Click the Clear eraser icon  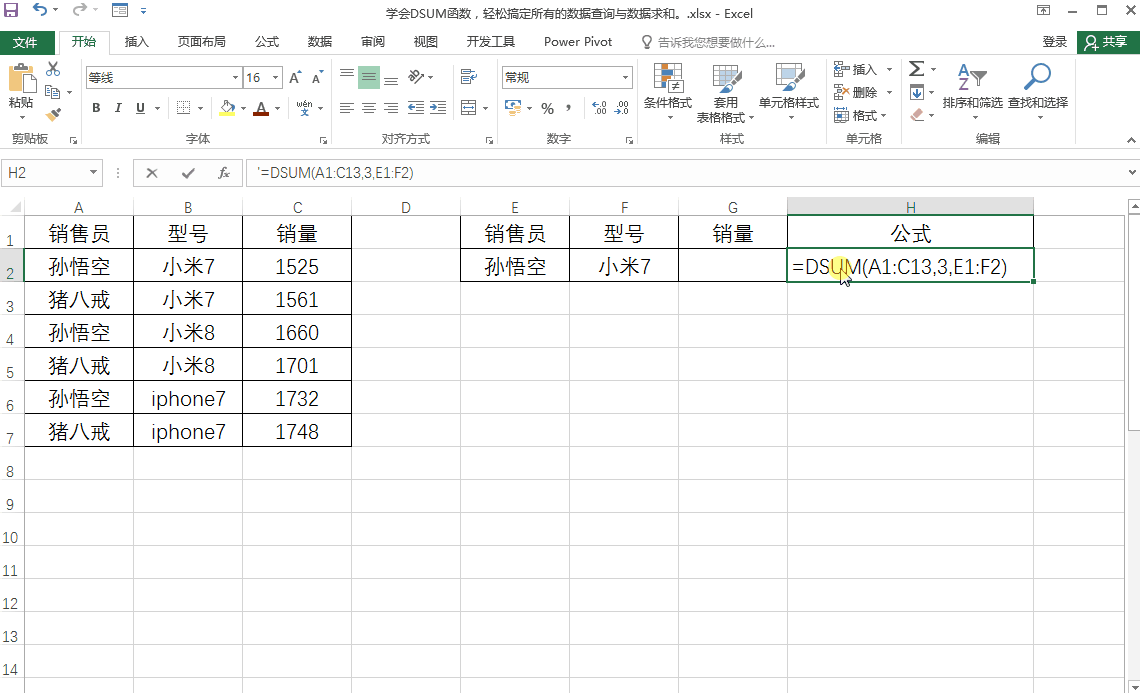pyautogui.click(x=917, y=115)
